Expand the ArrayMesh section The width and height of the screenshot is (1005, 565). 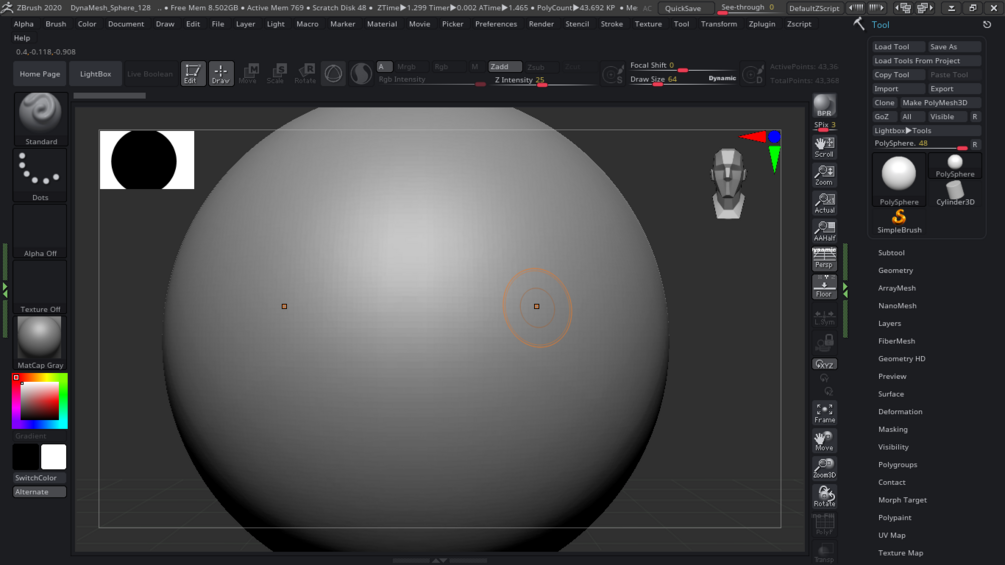pos(897,288)
